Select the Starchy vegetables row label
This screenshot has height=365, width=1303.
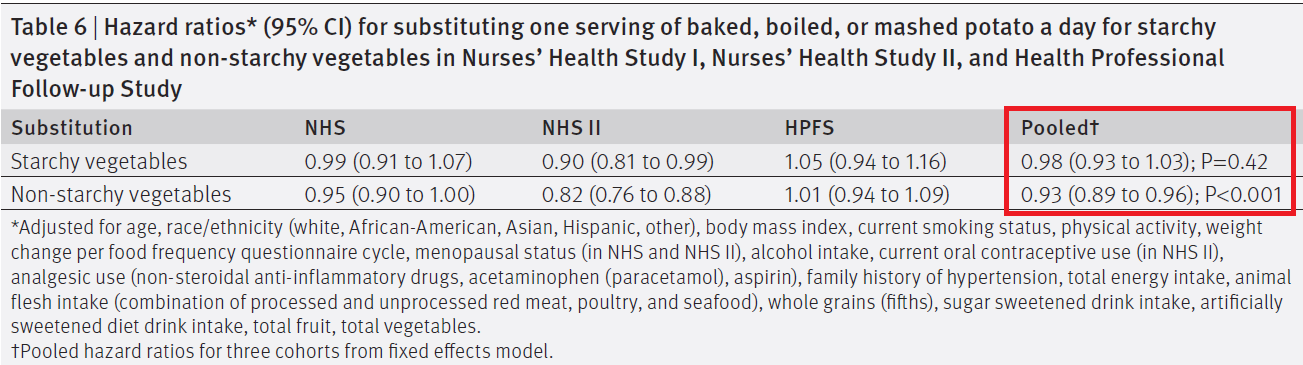[x=99, y=161]
